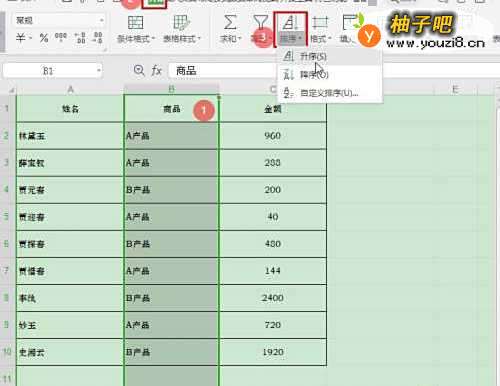The image size is (500, 386).
Task: Open Table Style (表格样式) icon
Action: coord(182,23)
